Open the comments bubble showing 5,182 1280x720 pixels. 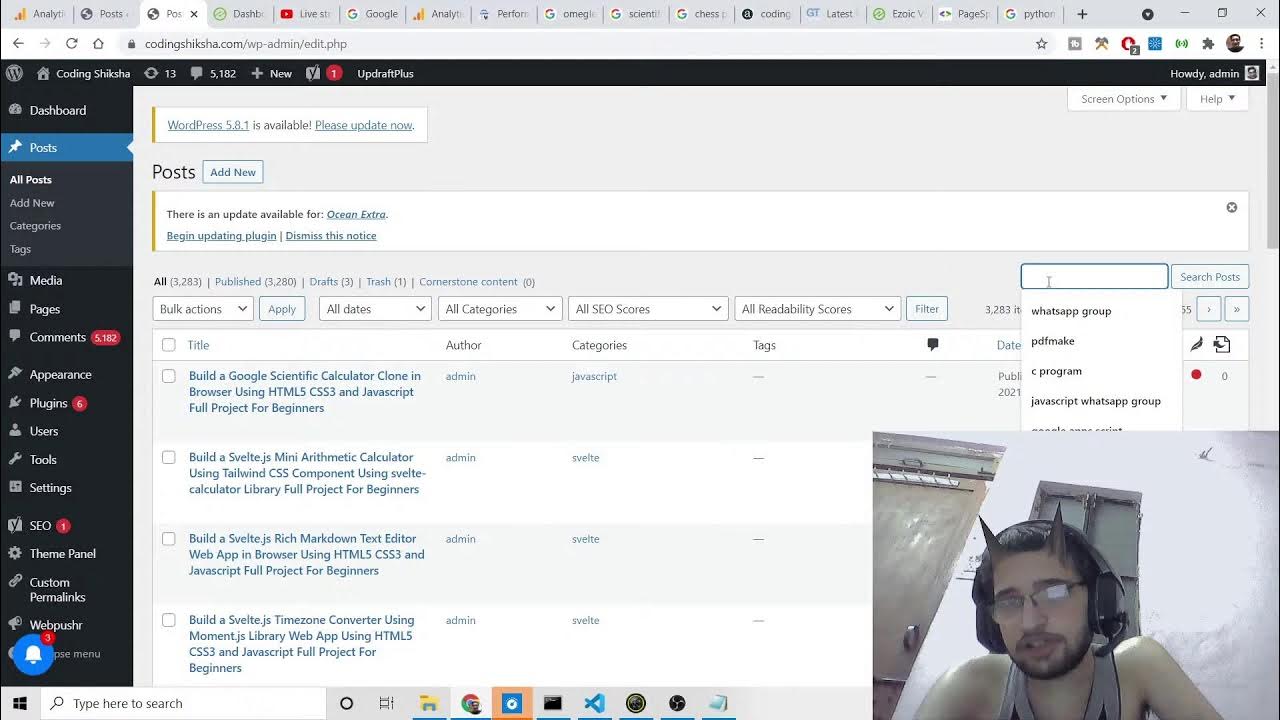tap(213, 73)
